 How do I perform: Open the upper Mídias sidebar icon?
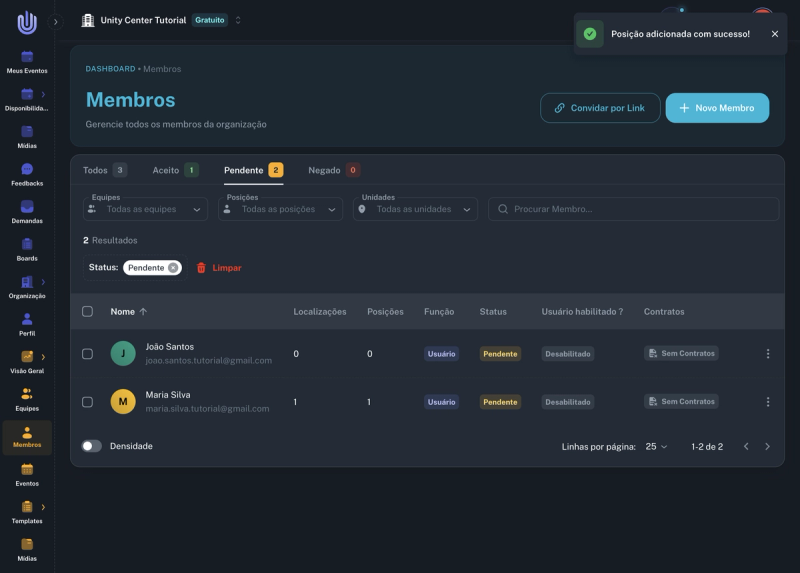[27, 132]
